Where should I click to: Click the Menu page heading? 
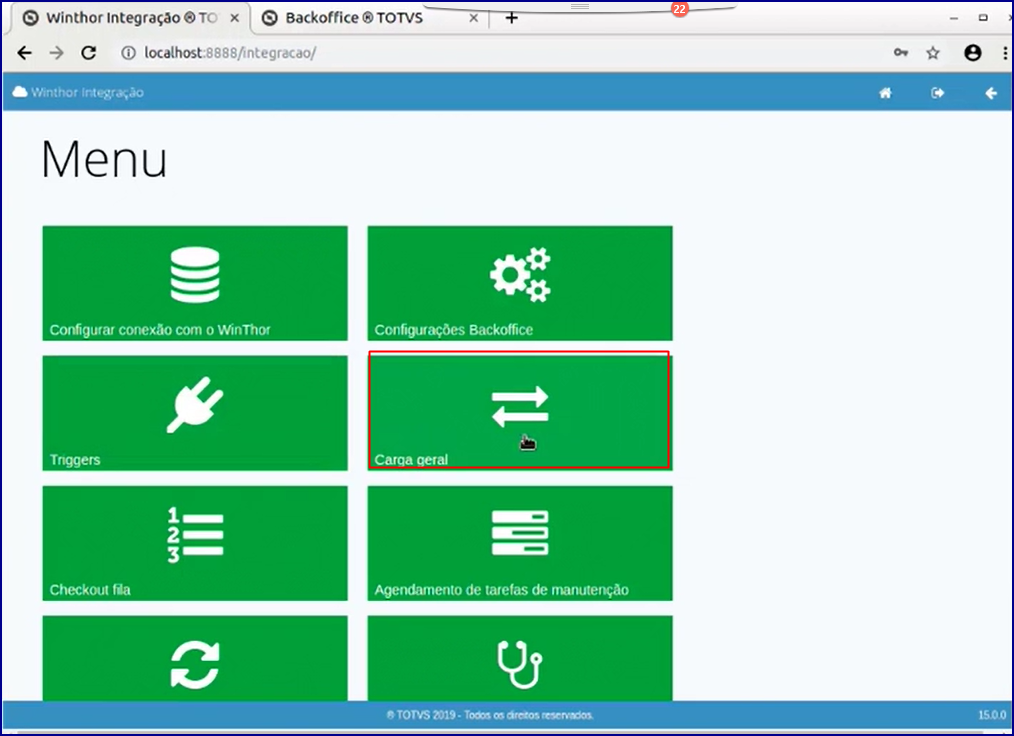click(x=104, y=159)
